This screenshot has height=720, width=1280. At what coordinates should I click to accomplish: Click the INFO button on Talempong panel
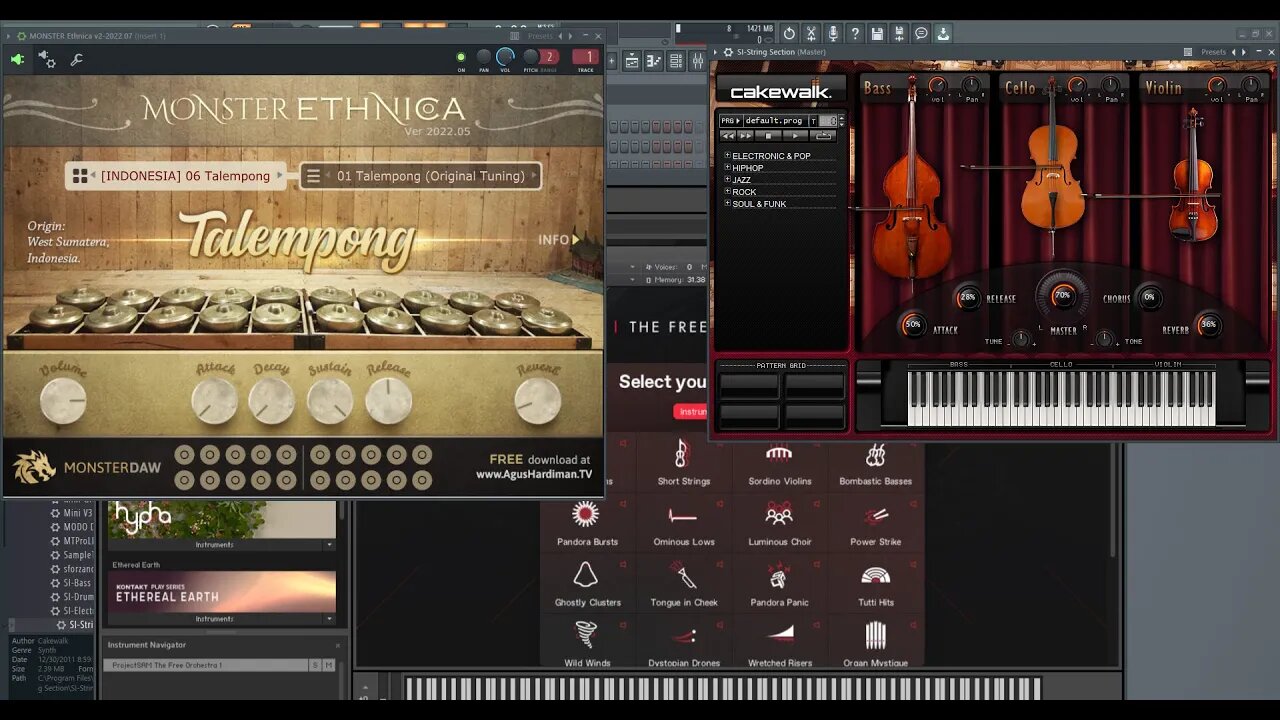(x=554, y=239)
